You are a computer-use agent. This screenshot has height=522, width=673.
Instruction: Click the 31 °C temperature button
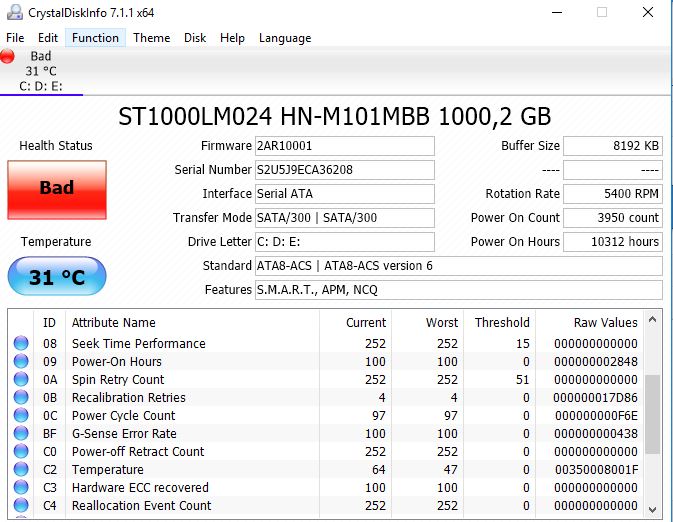[x=57, y=276]
